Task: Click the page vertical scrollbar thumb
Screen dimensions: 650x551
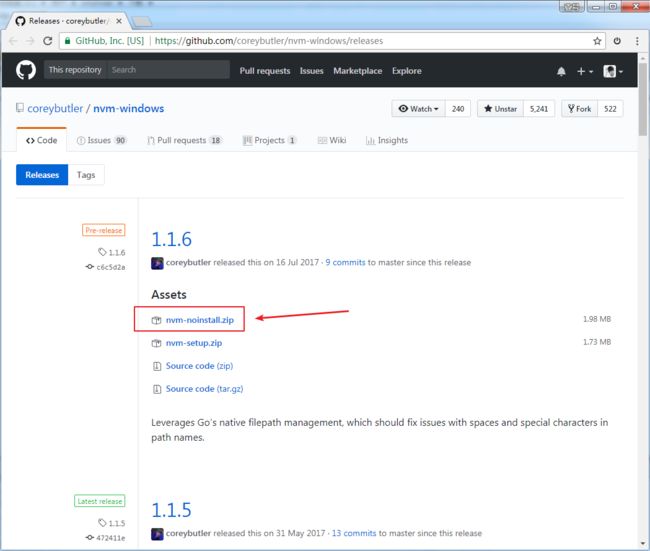Action: click(x=643, y=99)
